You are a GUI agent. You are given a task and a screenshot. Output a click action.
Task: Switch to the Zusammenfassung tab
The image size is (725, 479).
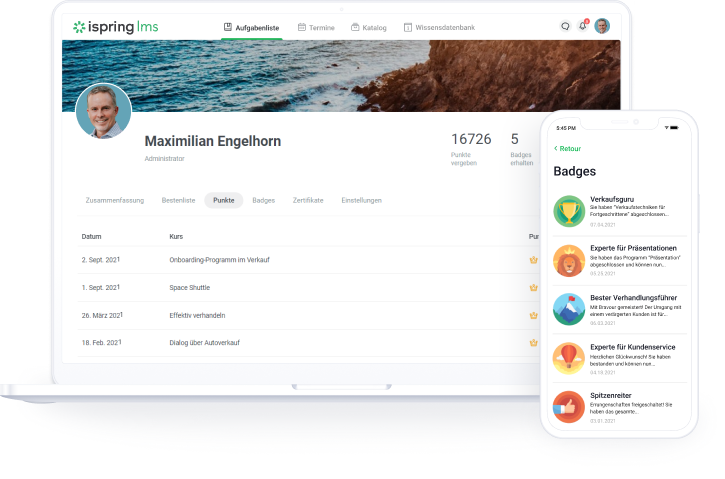point(115,200)
